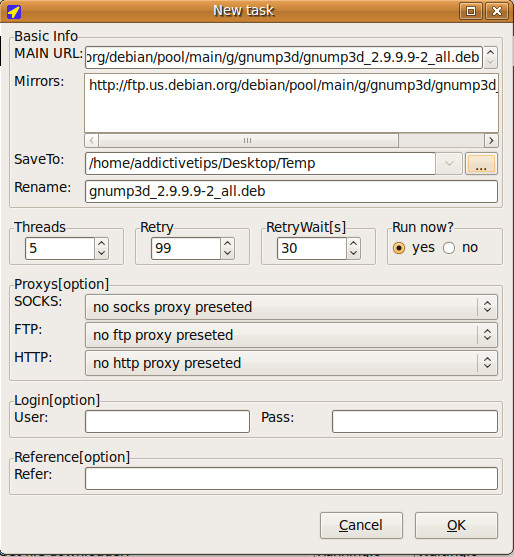The image size is (514, 557).
Task: Click the Mirrors horizontal scrollbar thumb
Action: [248, 141]
